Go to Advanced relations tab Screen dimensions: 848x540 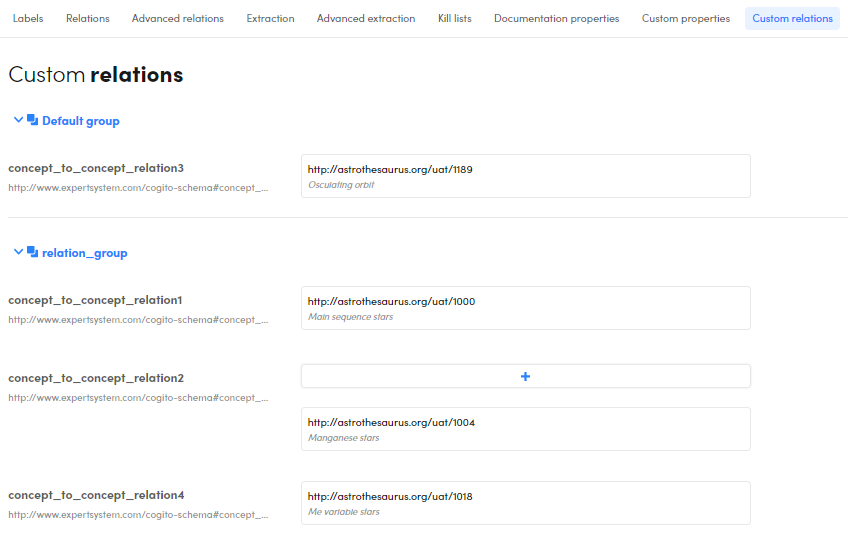pos(178,18)
